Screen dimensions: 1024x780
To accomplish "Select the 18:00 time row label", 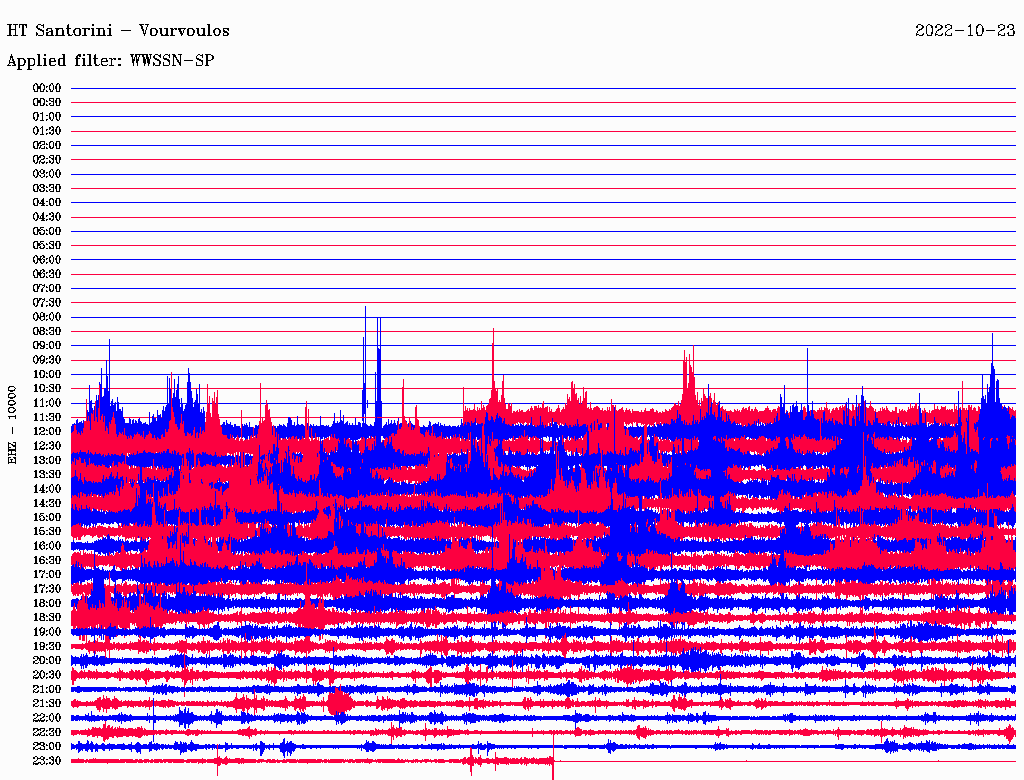I will 47,603.
